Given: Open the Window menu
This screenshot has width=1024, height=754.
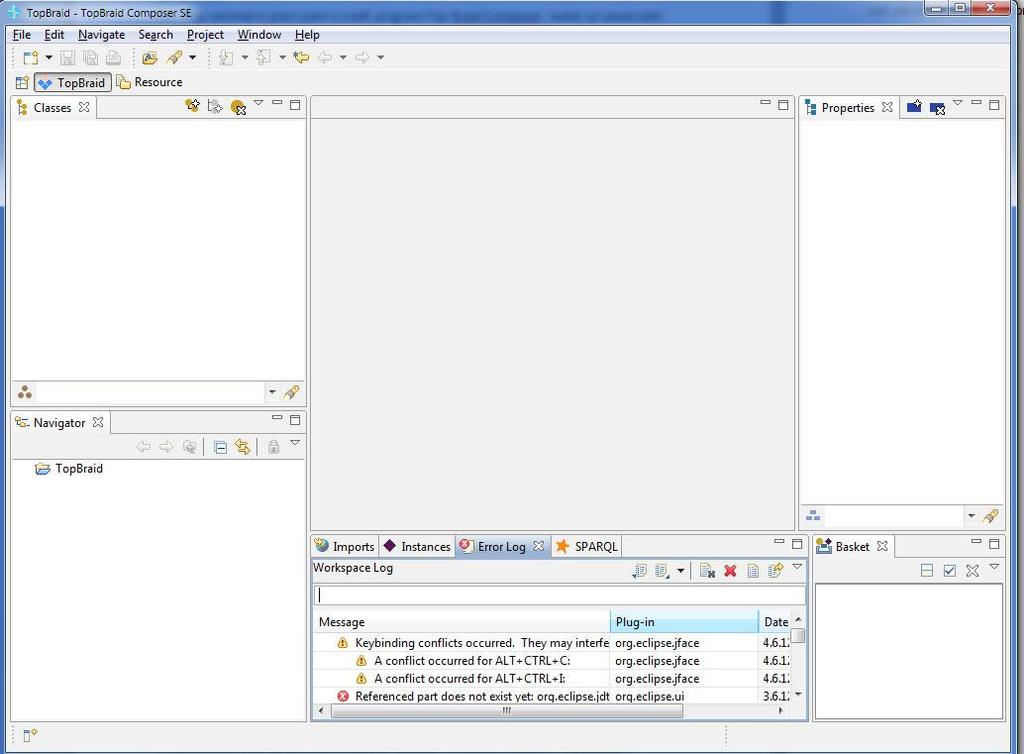Looking at the screenshot, I should point(259,35).
